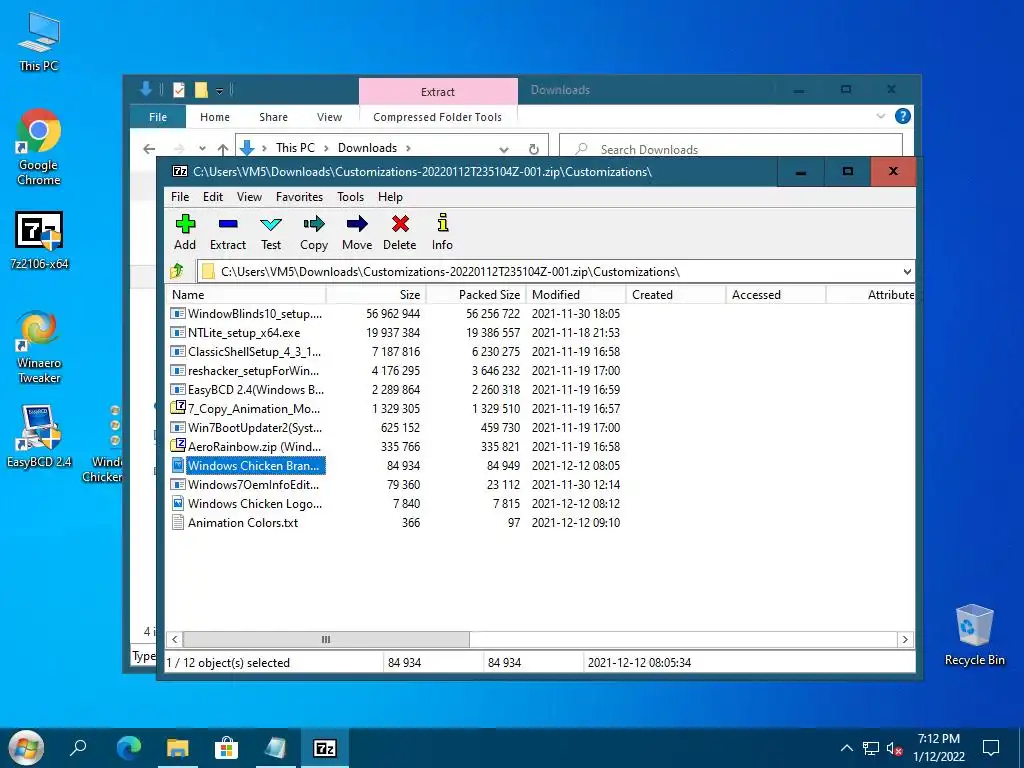
Task: Open the Recycle Bin on the desktop
Action: [x=974, y=635]
